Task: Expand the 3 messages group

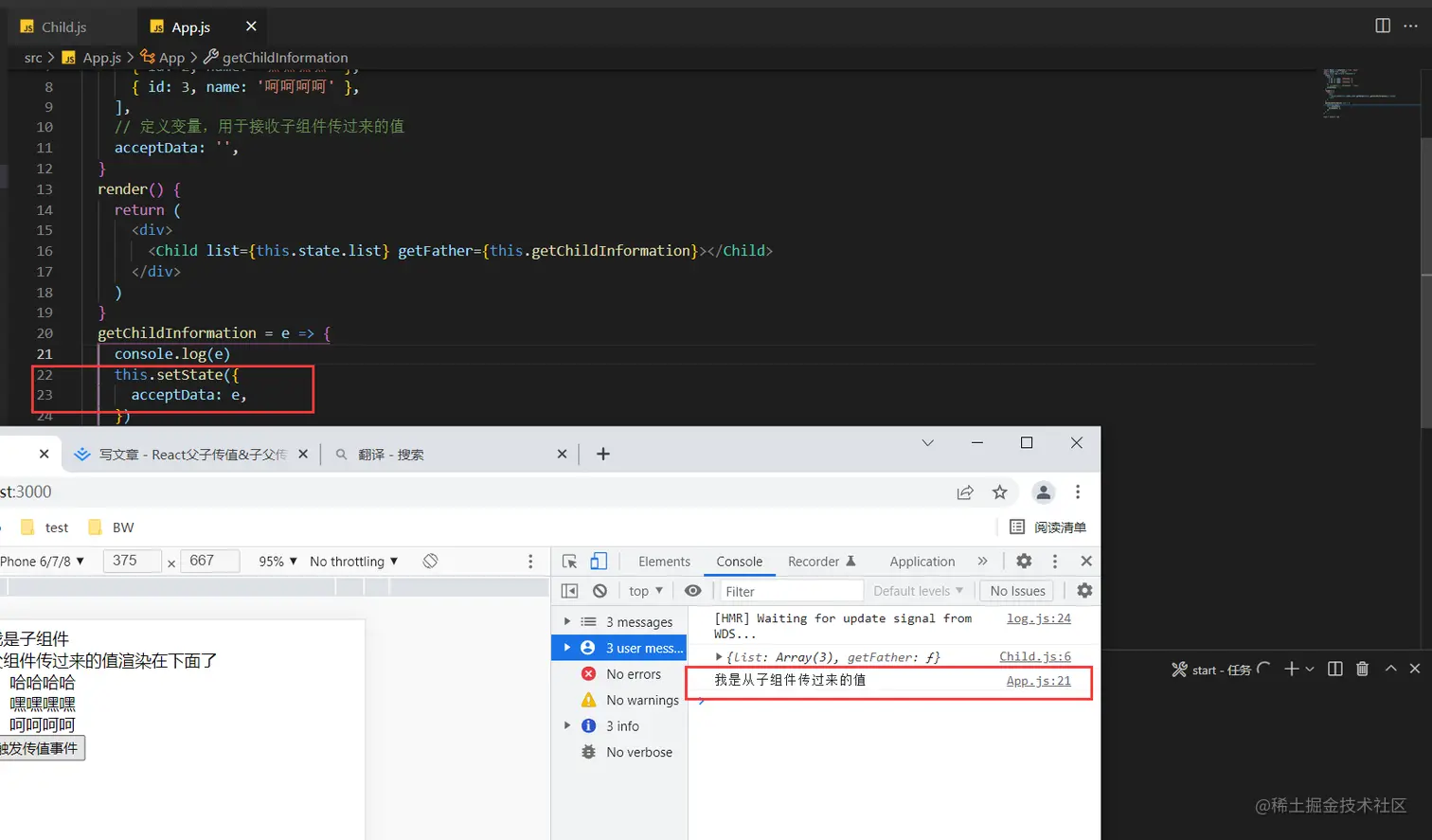Action: [x=567, y=622]
